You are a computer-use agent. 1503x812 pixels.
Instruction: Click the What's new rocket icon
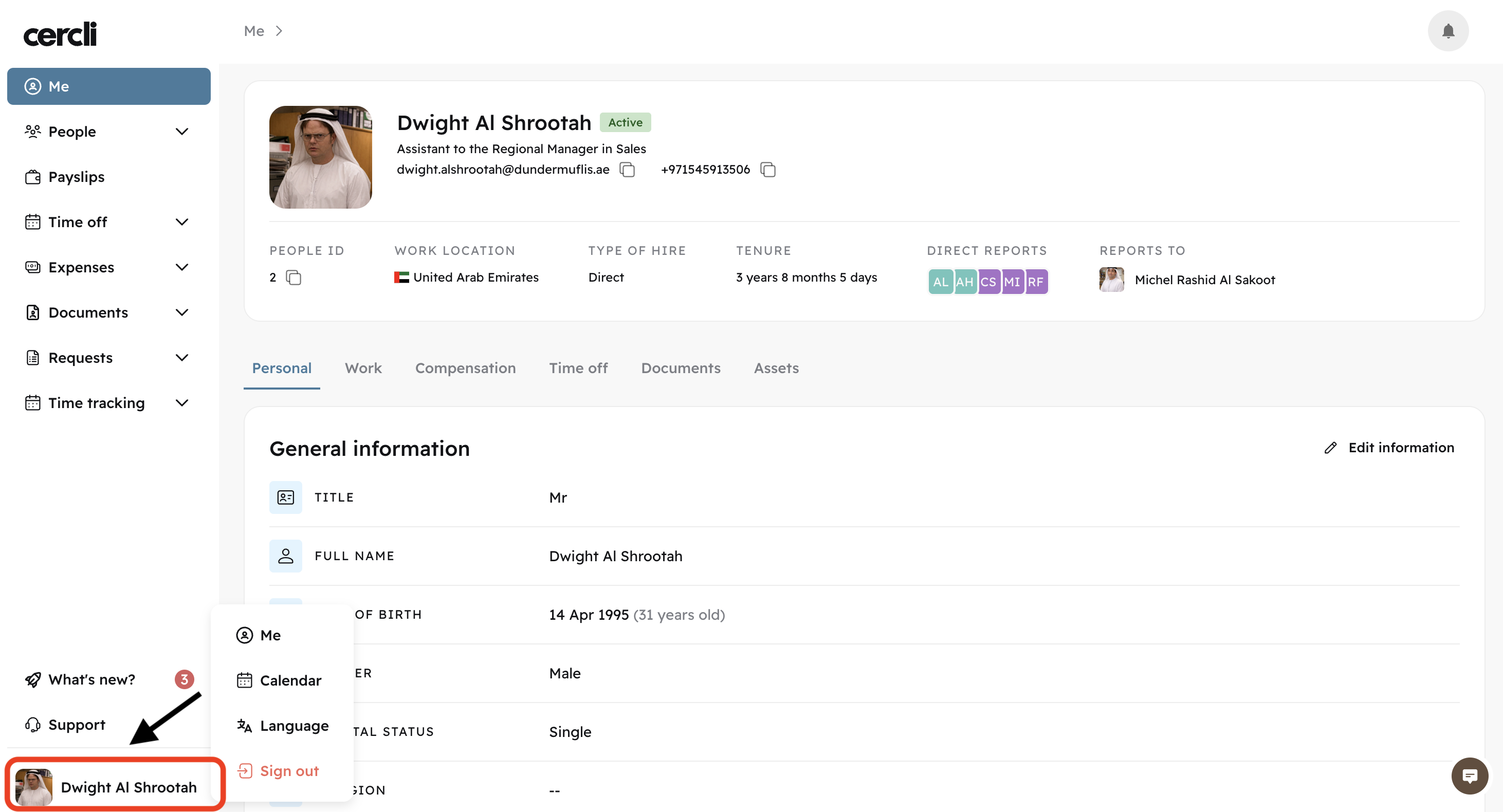[x=33, y=679]
